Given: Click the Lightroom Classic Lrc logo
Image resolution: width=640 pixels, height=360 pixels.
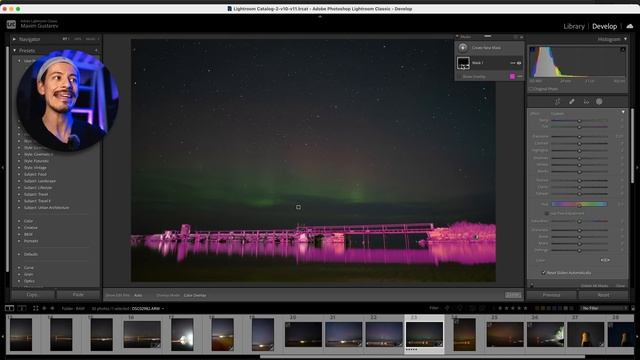Looking at the screenshot, I should [11, 24].
